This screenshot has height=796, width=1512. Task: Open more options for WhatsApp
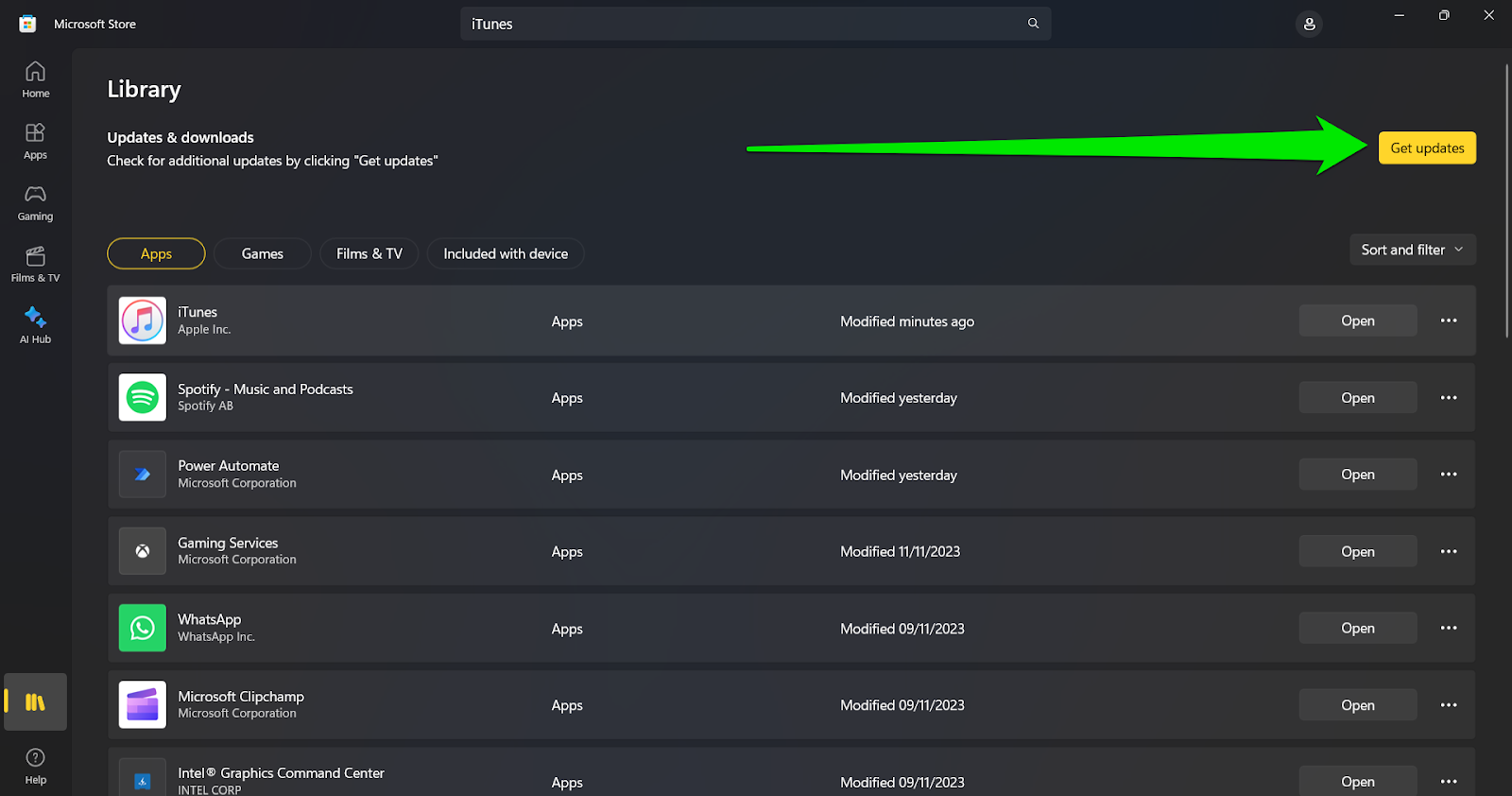pos(1449,628)
